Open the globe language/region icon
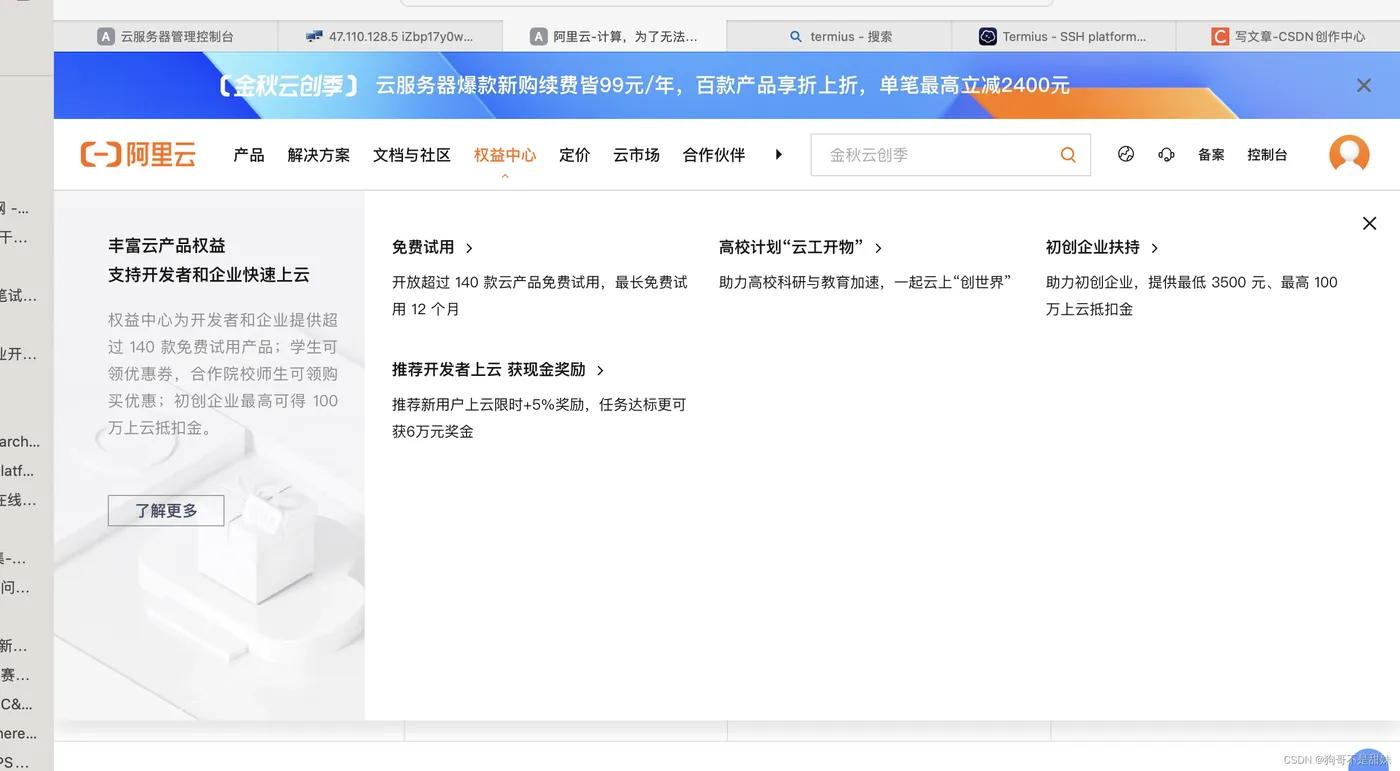The height and width of the screenshot is (771, 1400). click(x=1126, y=154)
